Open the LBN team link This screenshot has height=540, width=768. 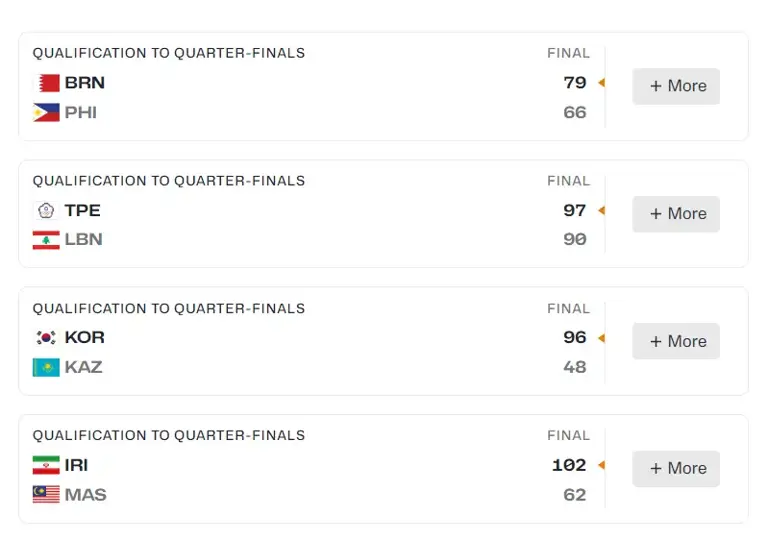pyautogui.click(x=84, y=240)
